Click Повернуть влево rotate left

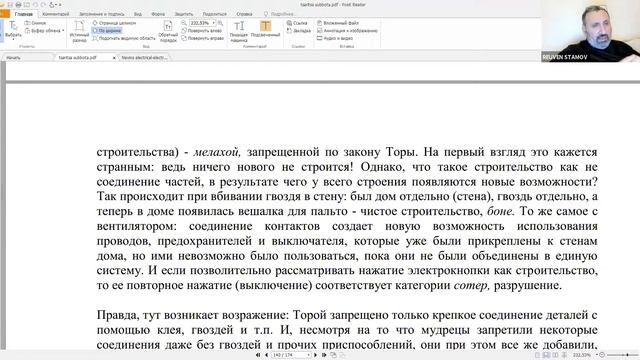point(202,31)
